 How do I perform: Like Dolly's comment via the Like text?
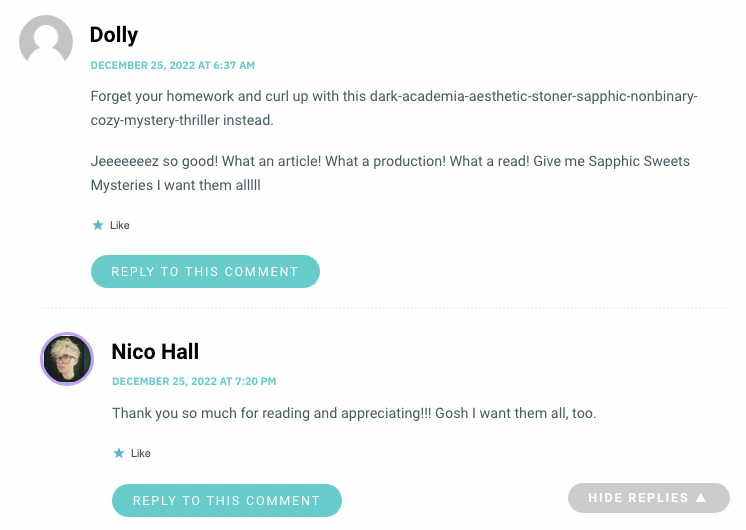[120, 225]
